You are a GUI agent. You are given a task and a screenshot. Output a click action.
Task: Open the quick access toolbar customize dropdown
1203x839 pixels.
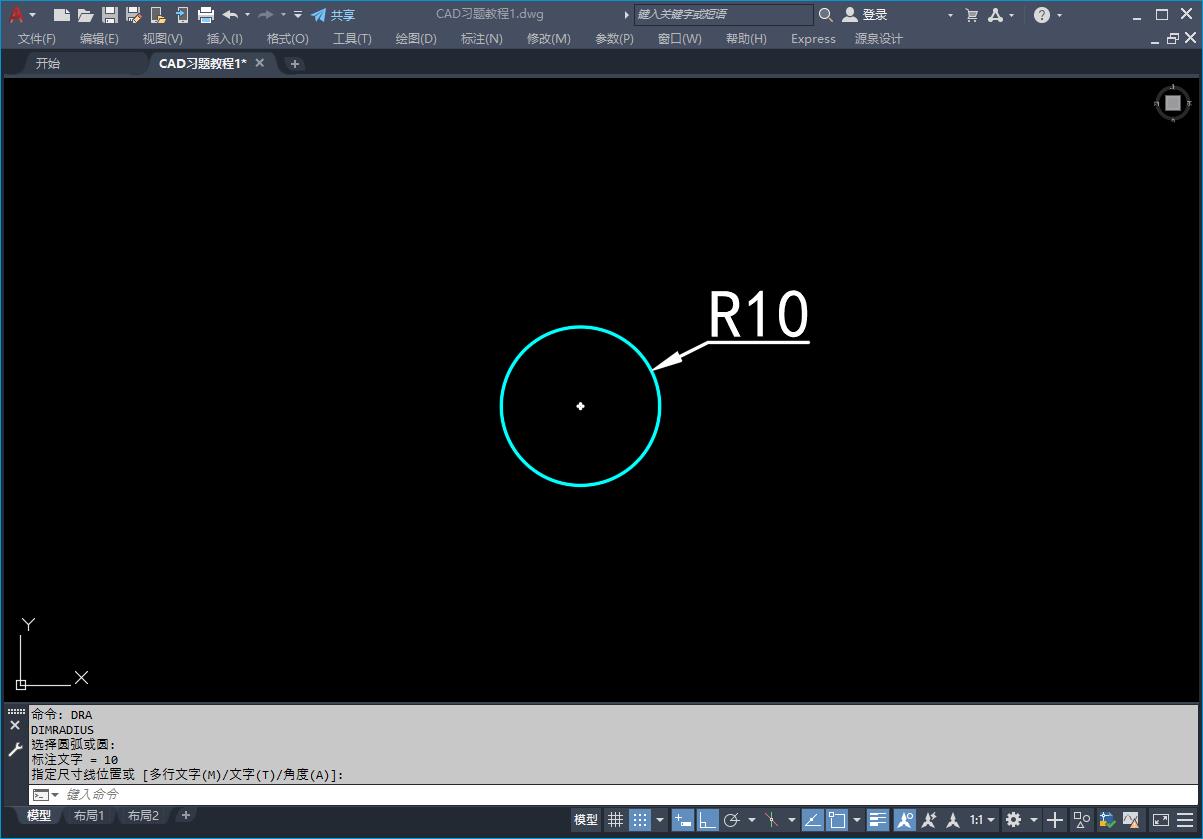(298, 15)
